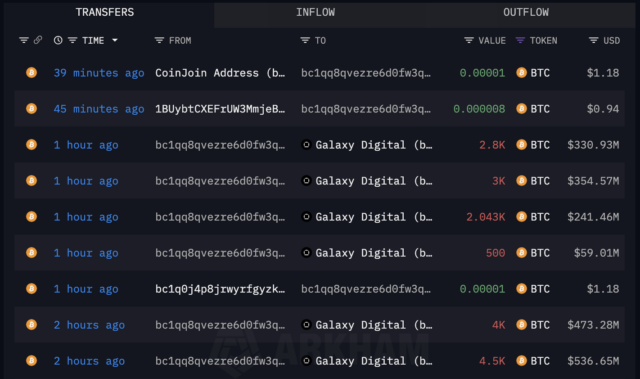Open the OUTFLOW tab
Viewport: 640px width, 379px height.
526,12
